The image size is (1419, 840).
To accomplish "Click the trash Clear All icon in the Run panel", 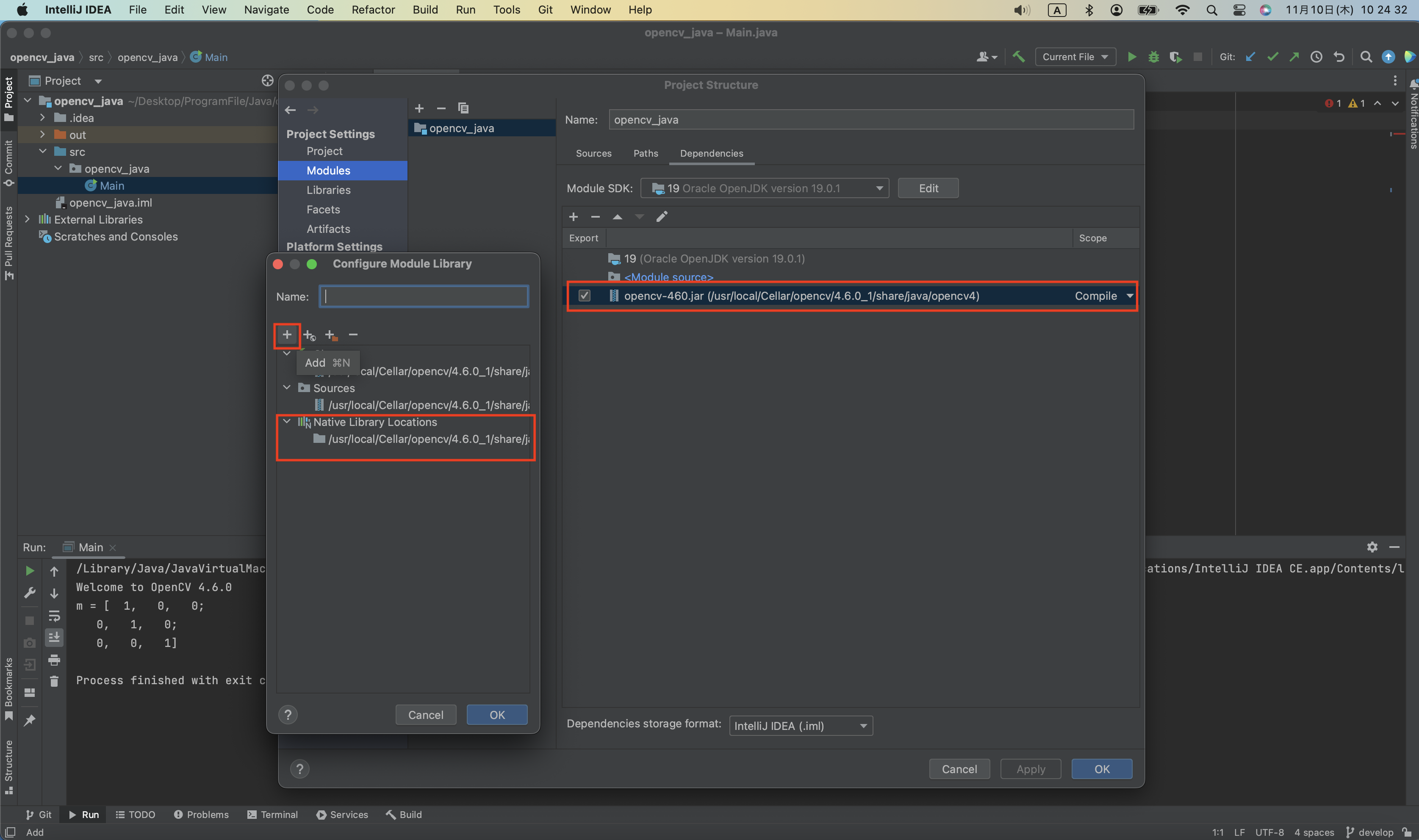I will 54,681.
